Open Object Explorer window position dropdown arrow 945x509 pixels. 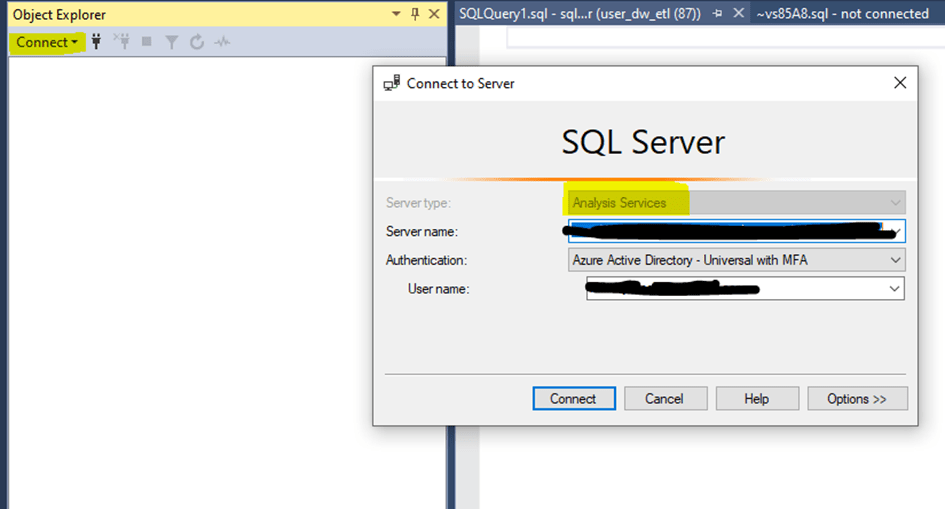[396, 14]
